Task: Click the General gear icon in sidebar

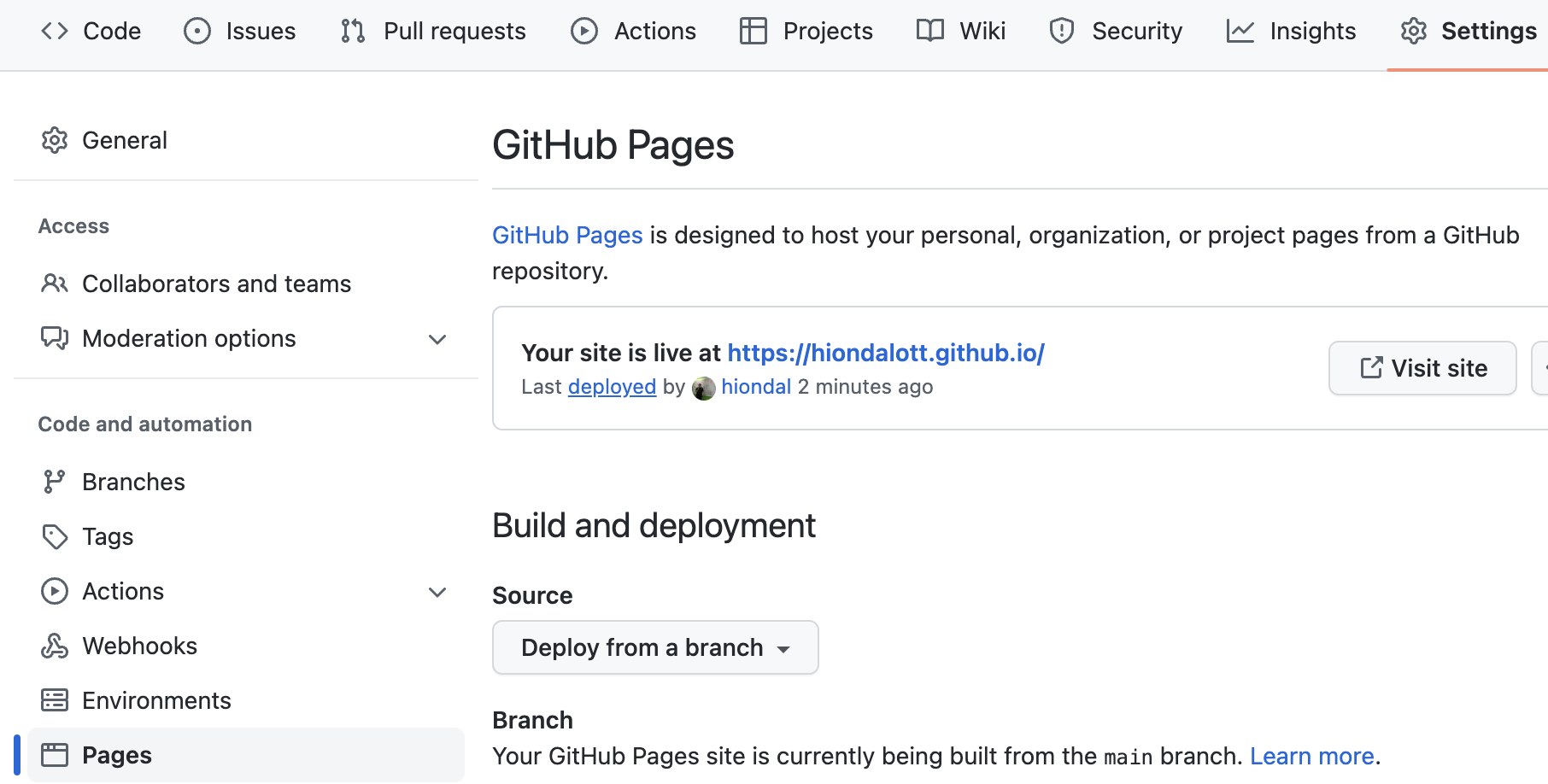Action: 55,140
